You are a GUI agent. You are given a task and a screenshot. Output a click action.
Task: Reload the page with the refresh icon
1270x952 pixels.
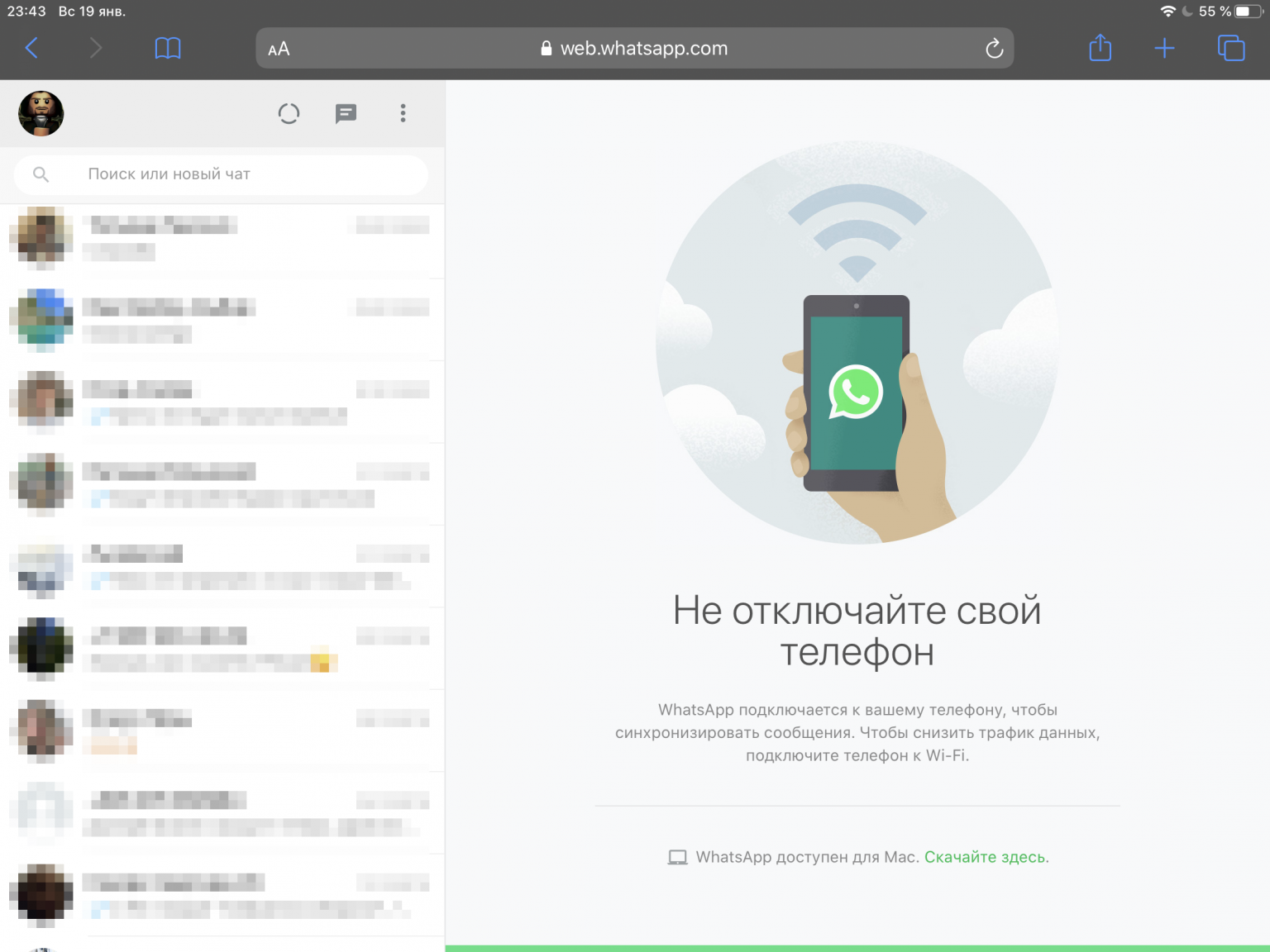point(994,49)
